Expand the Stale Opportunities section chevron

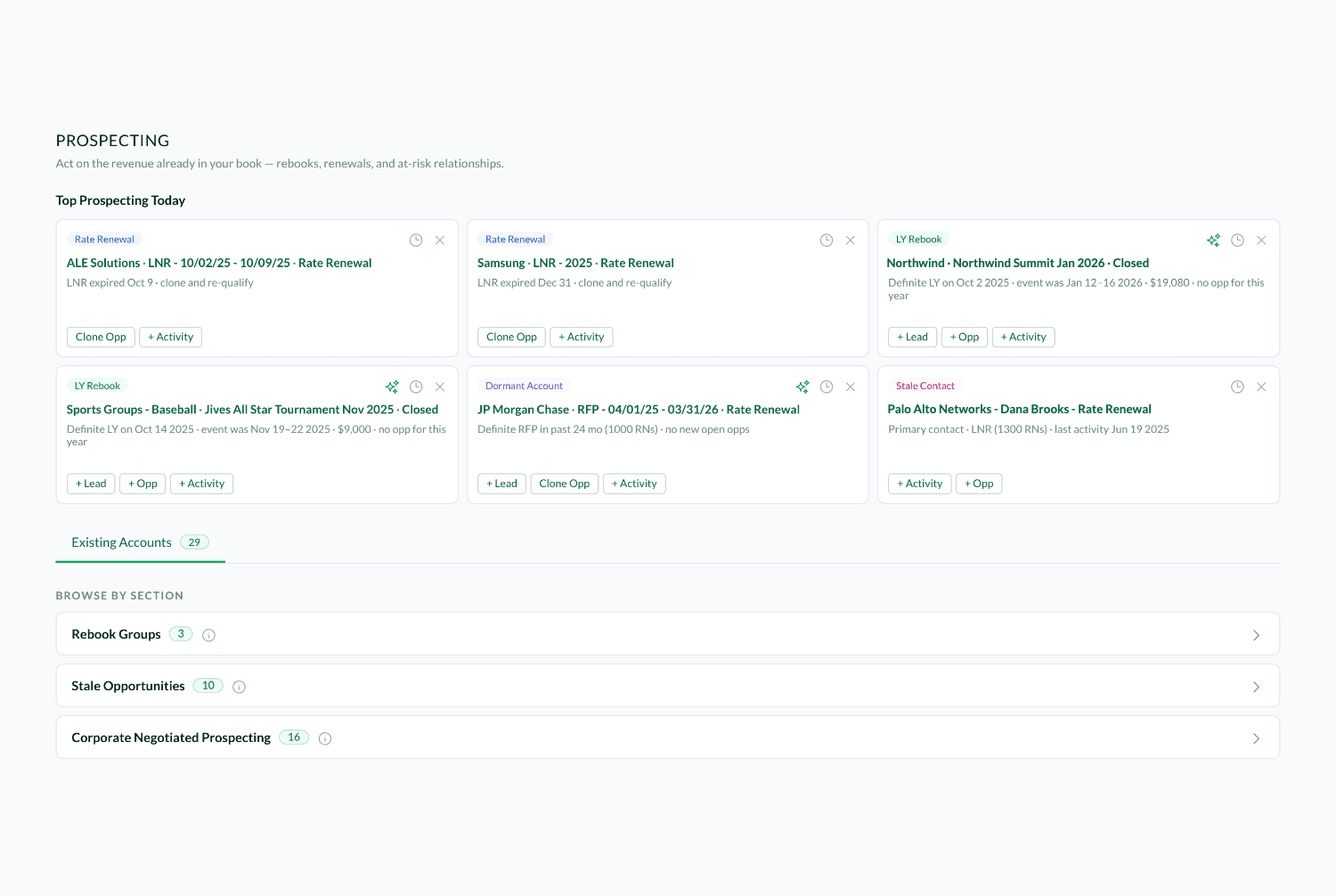[1256, 687]
